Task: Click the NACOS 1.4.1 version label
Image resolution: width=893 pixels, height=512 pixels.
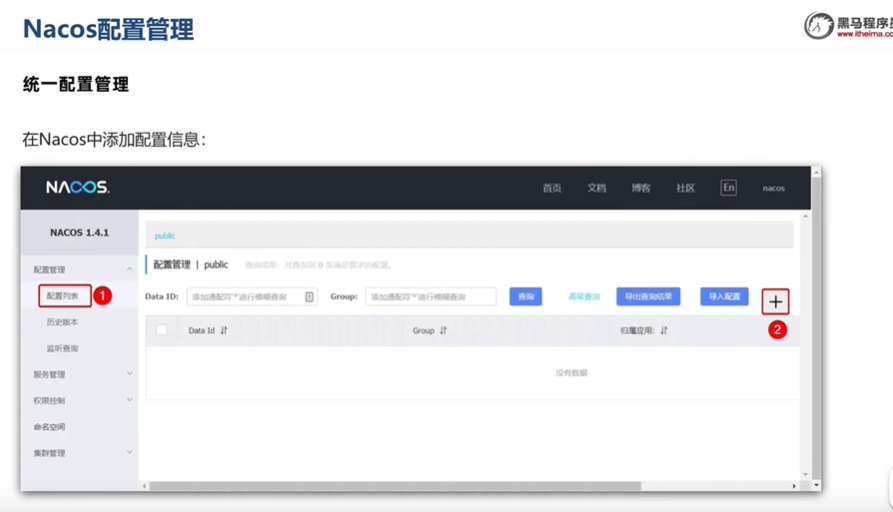Action: tap(79, 232)
